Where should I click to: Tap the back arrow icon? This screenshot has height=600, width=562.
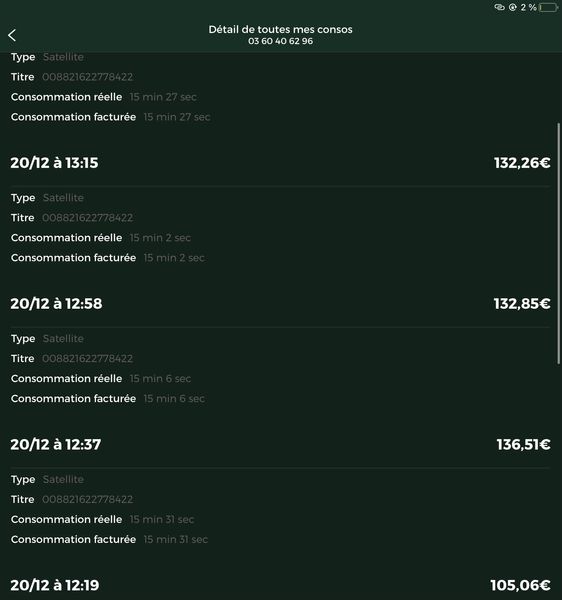[x=12, y=35]
